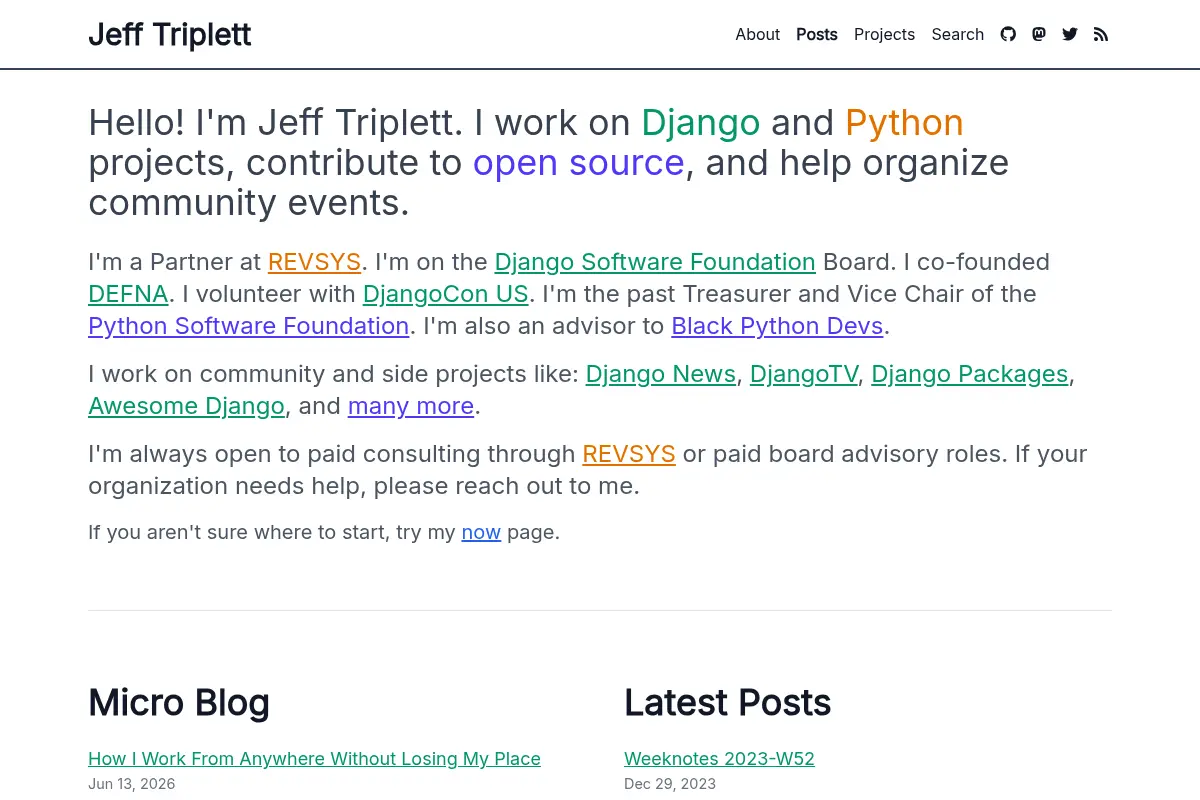Visit the Twitter bird icon
Viewport: 1200px width, 800px height.
click(x=1070, y=34)
